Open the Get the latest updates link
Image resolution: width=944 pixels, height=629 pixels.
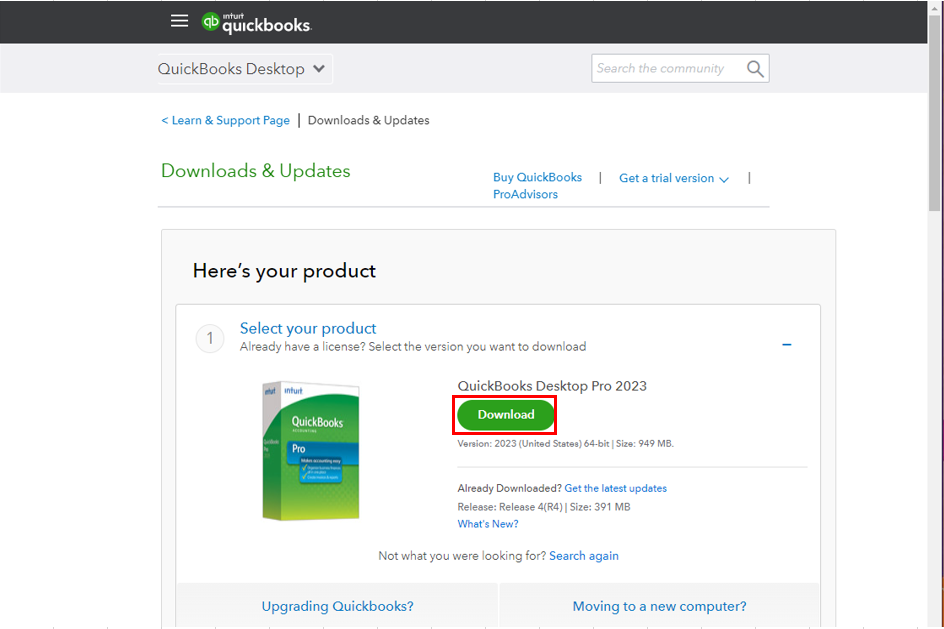pos(615,488)
